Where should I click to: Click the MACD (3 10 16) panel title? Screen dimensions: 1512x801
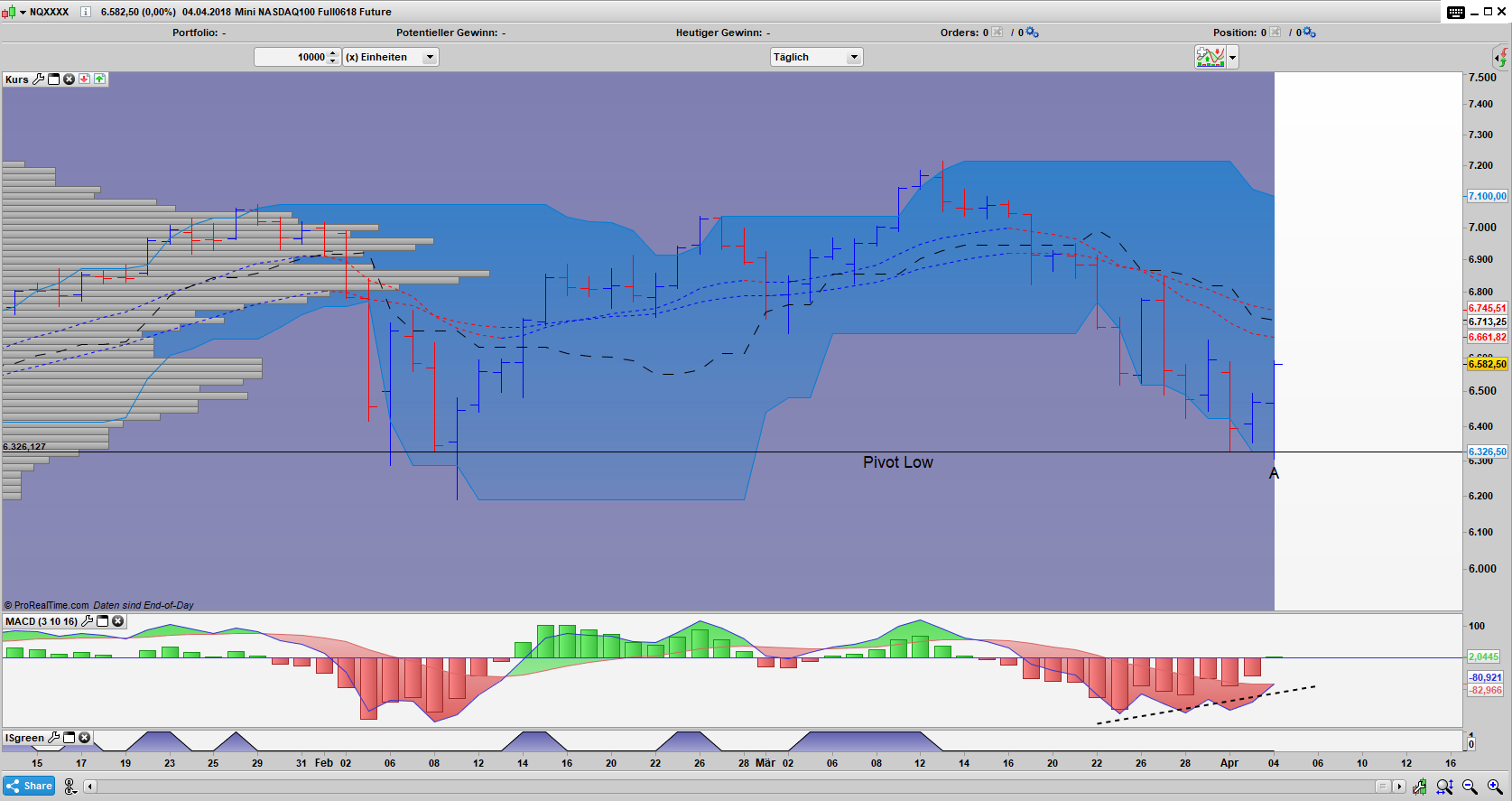pyautogui.click(x=42, y=621)
